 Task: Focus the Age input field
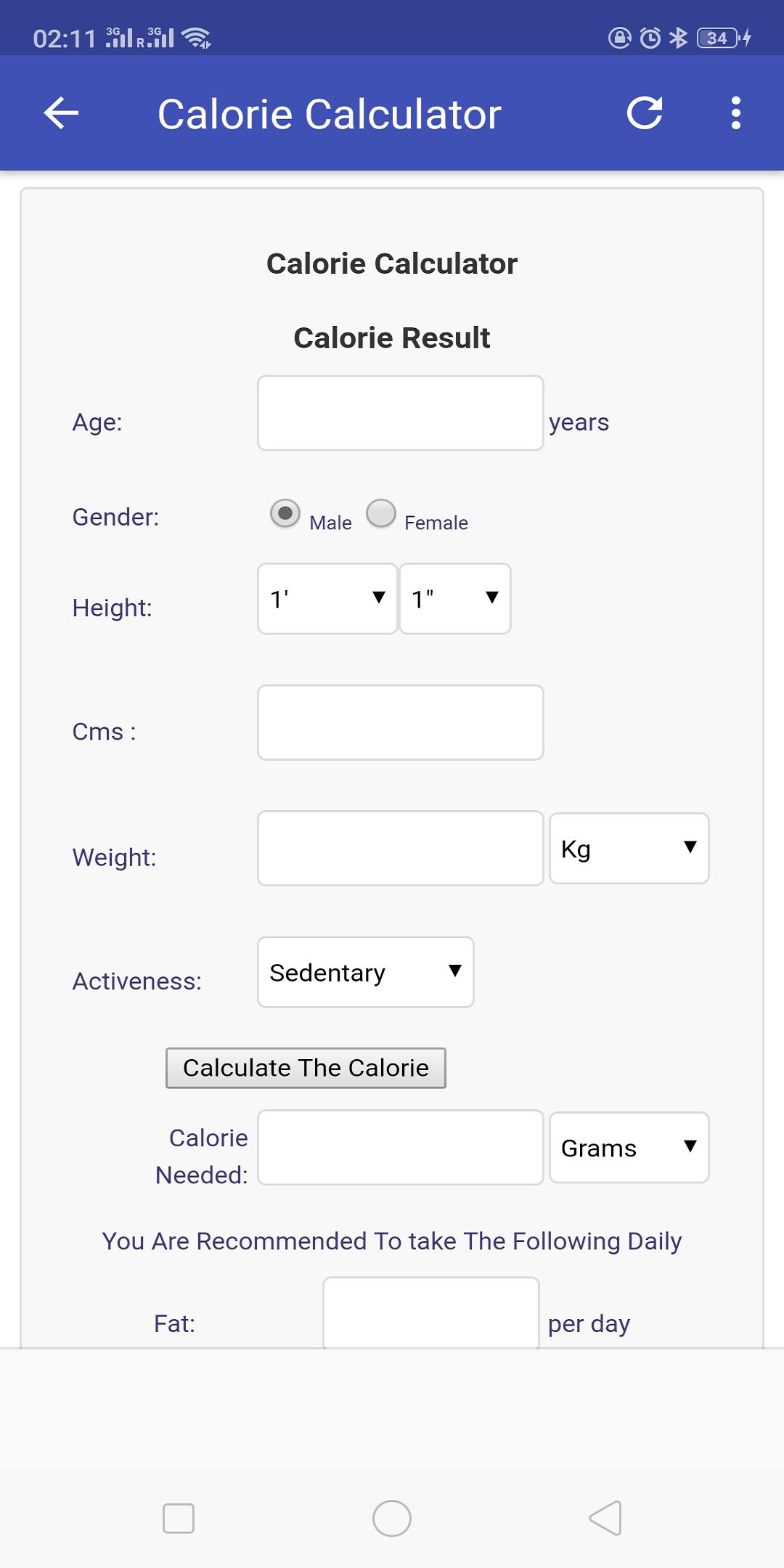[401, 413]
